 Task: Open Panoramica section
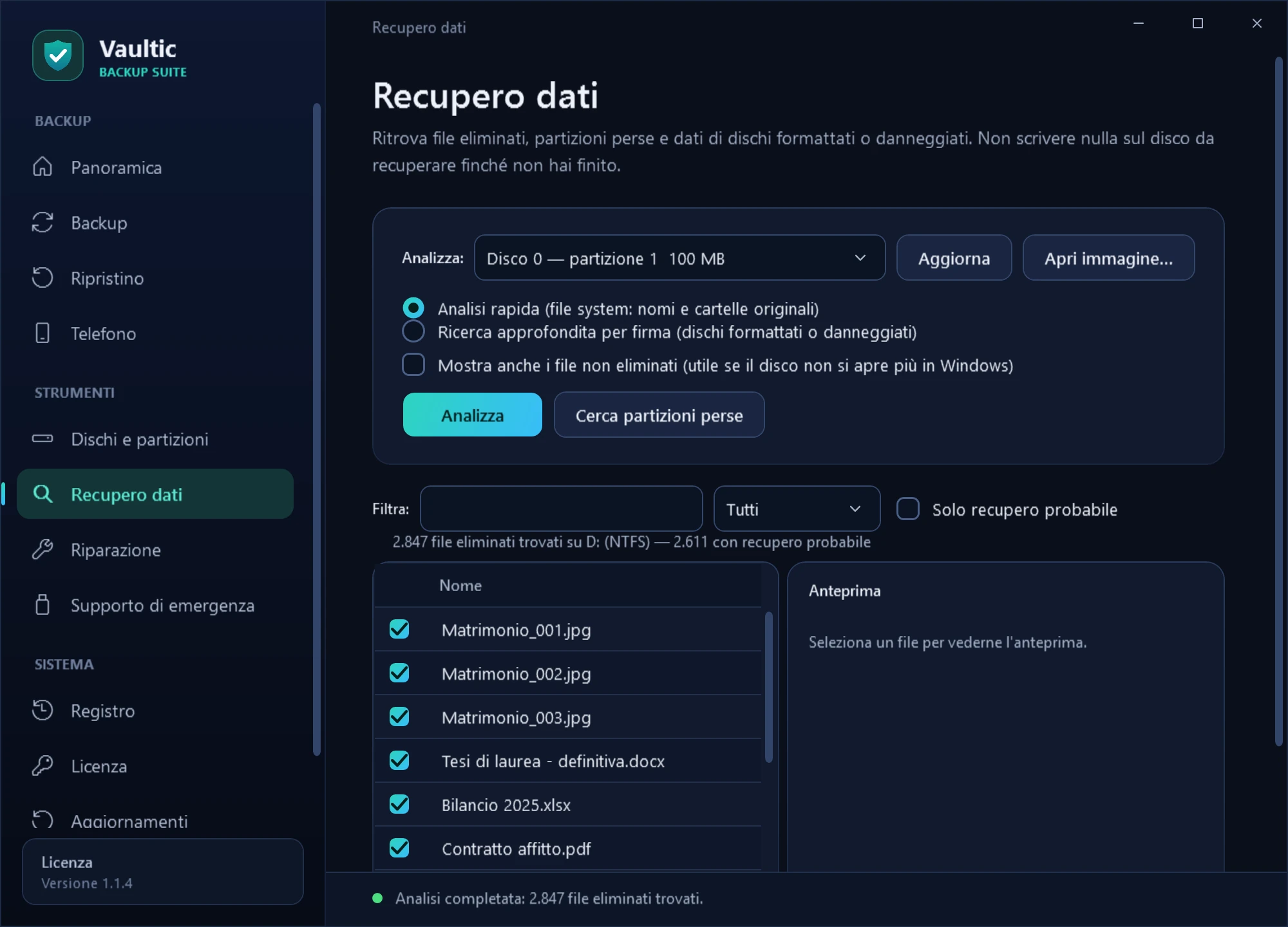pos(155,167)
